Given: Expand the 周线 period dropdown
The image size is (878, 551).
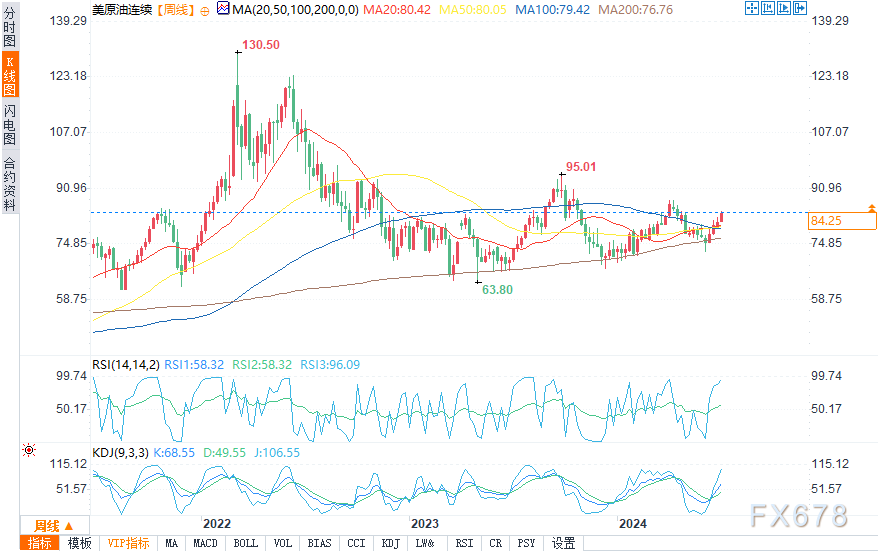Looking at the screenshot, I should (x=54, y=526).
